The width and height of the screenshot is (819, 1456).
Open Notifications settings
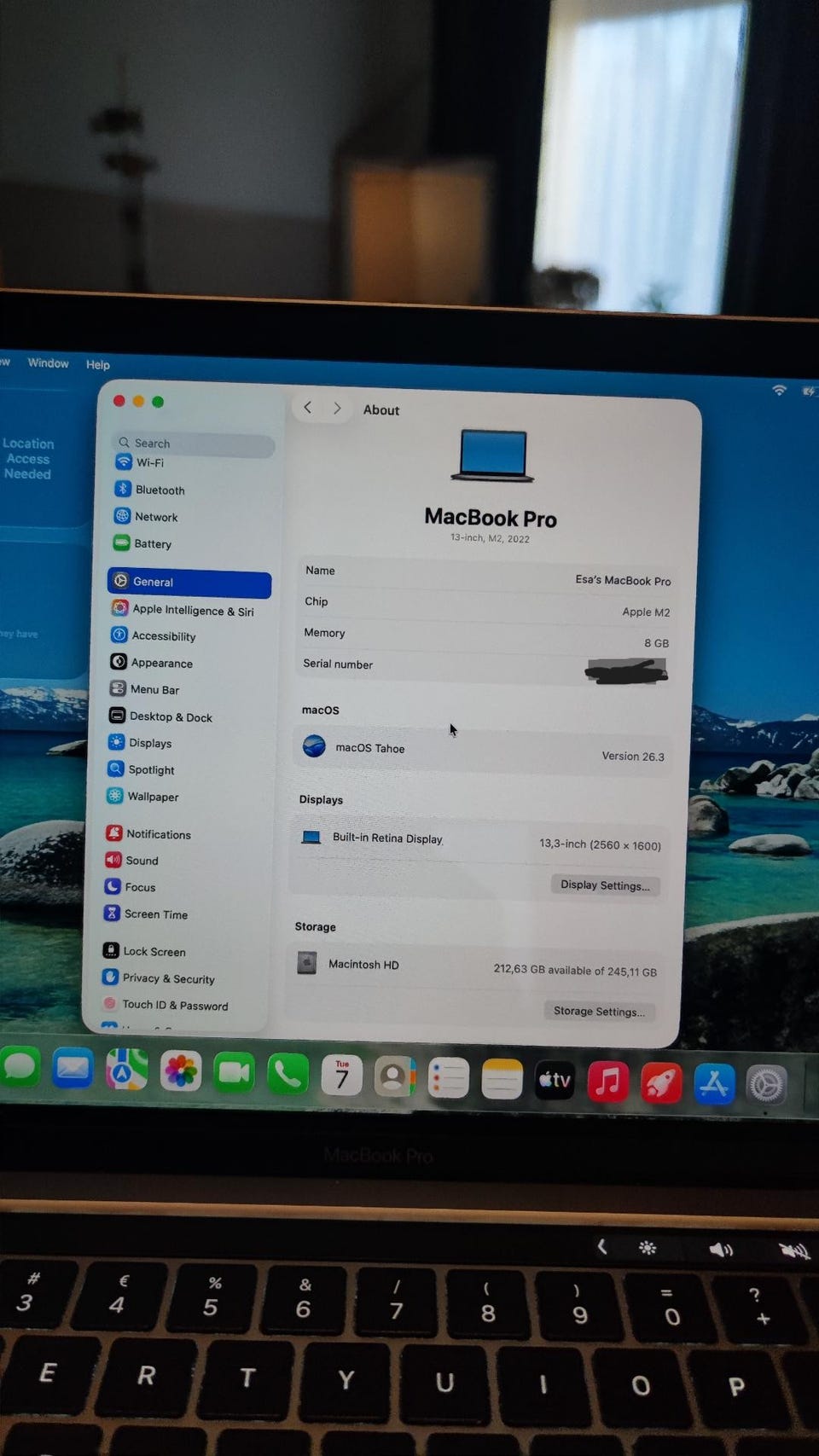coord(148,834)
